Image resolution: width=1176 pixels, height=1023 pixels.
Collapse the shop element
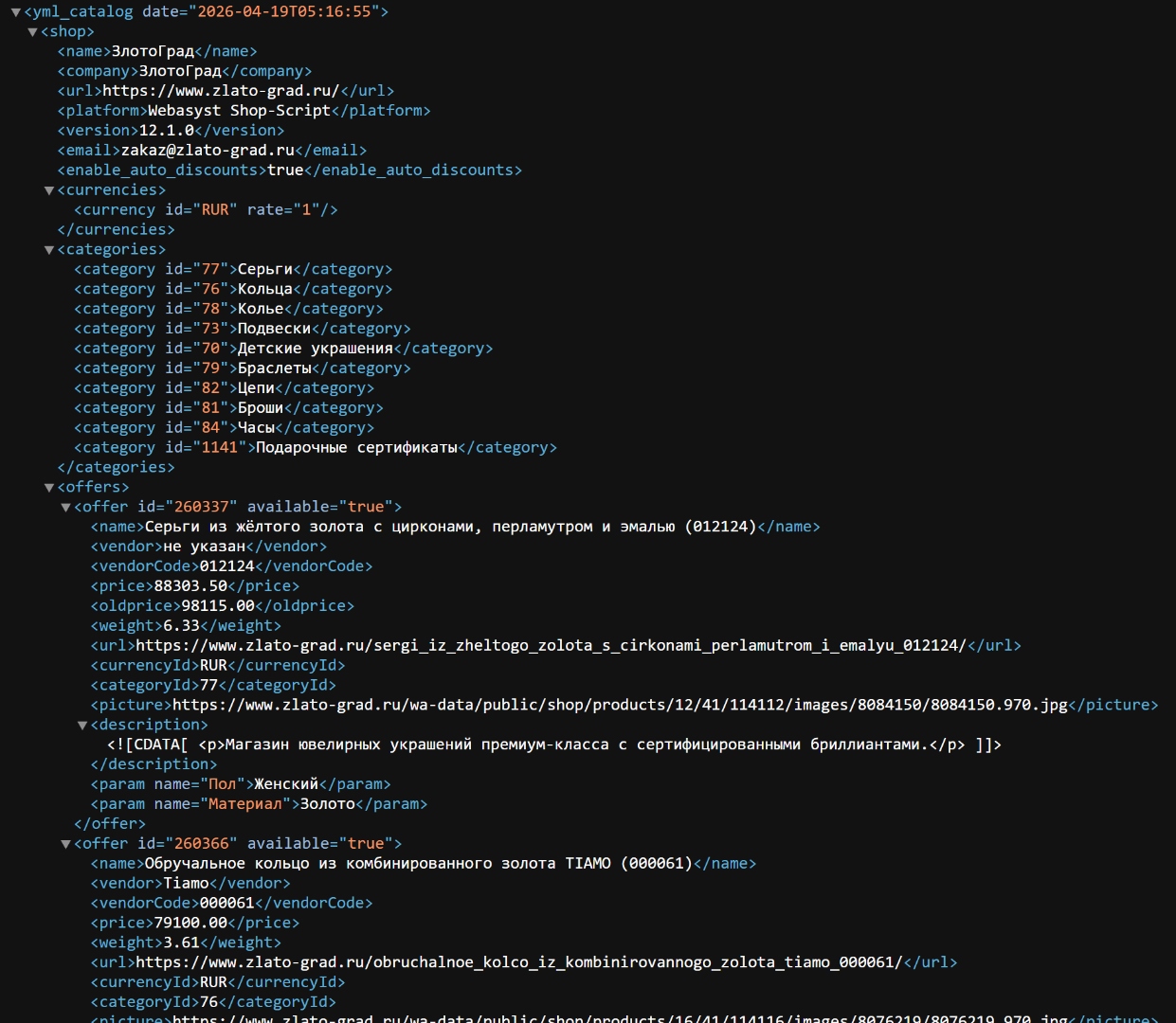[32, 32]
